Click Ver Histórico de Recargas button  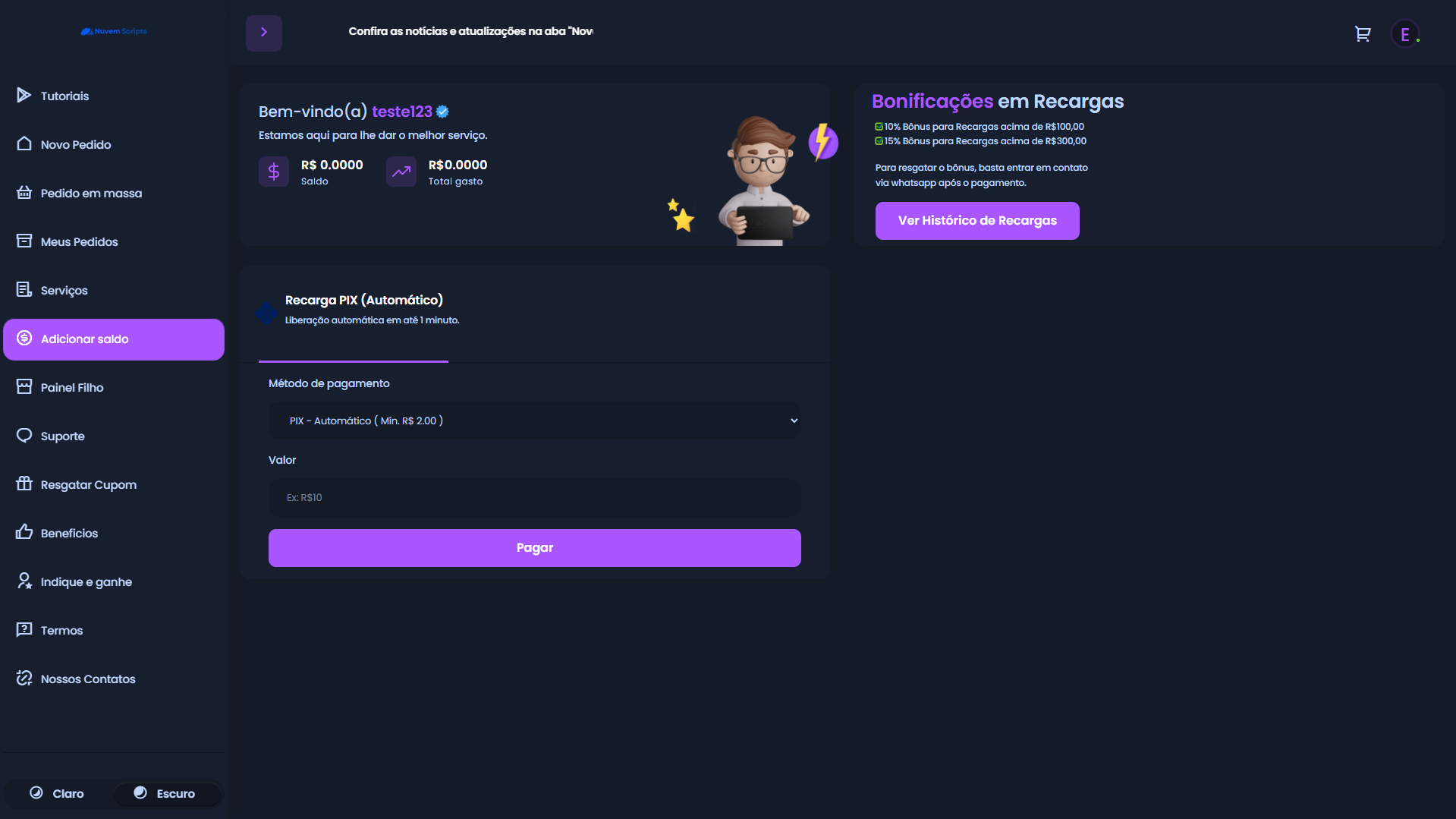click(977, 221)
